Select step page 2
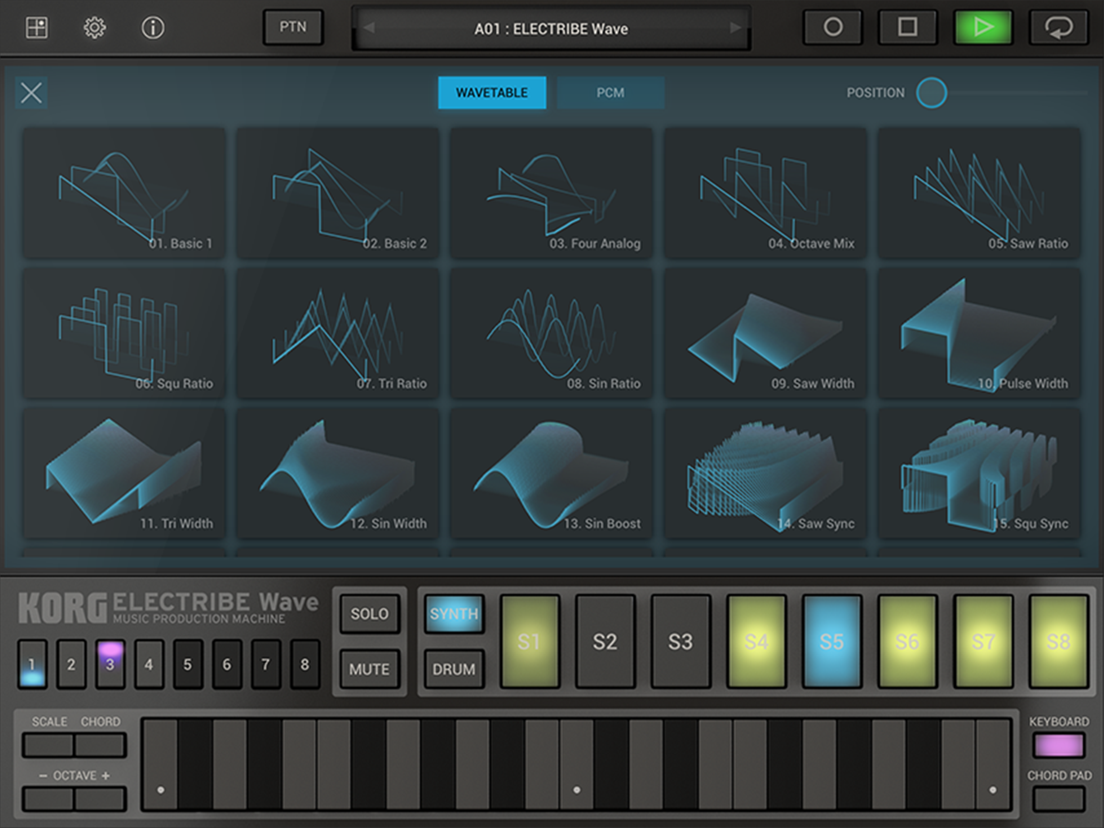Viewport: 1104px width, 828px height. (x=71, y=664)
